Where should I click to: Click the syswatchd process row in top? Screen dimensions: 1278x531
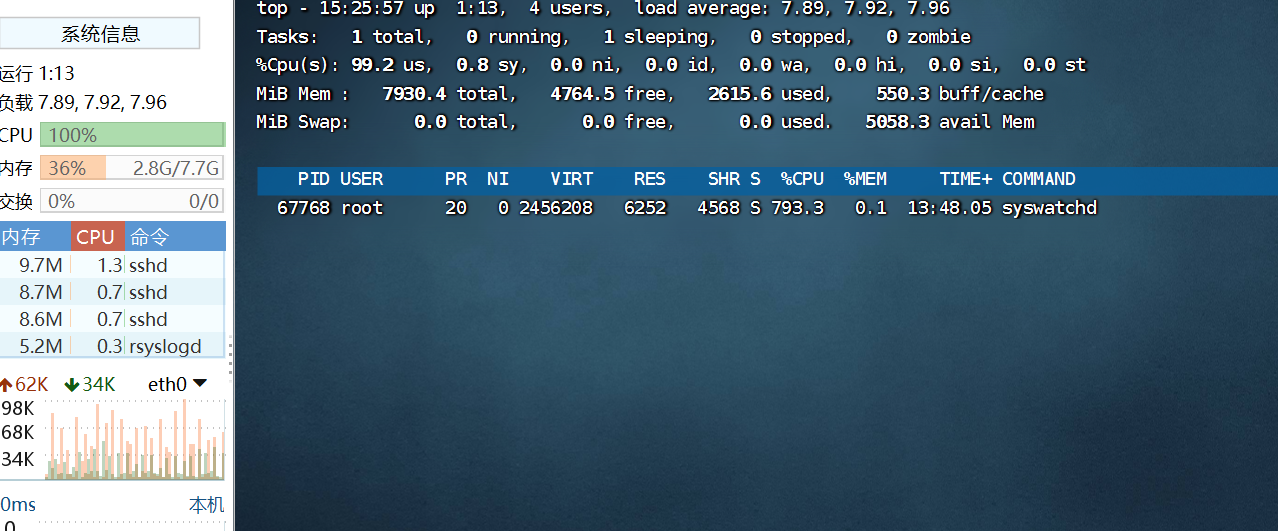click(x=686, y=208)
